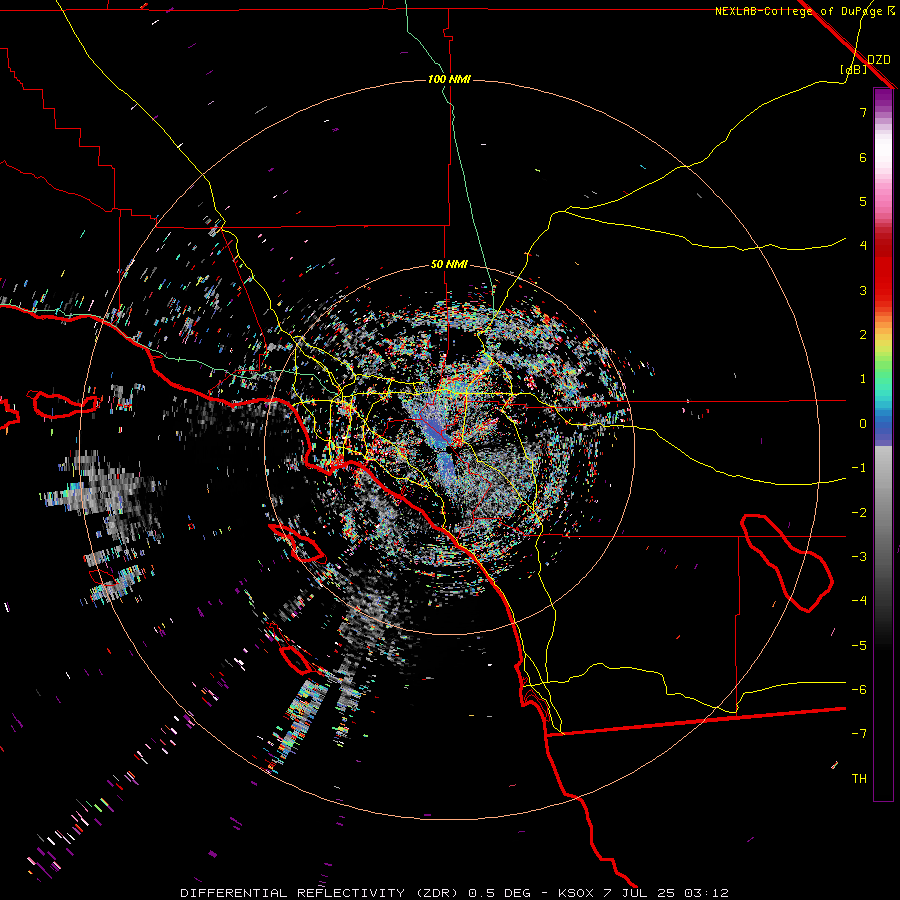Image resolution: width=900 pixels, height=900 pixels.
Task: Click the bottom Differential Reflectivity caption text
Action: click(x=454, y=893)
